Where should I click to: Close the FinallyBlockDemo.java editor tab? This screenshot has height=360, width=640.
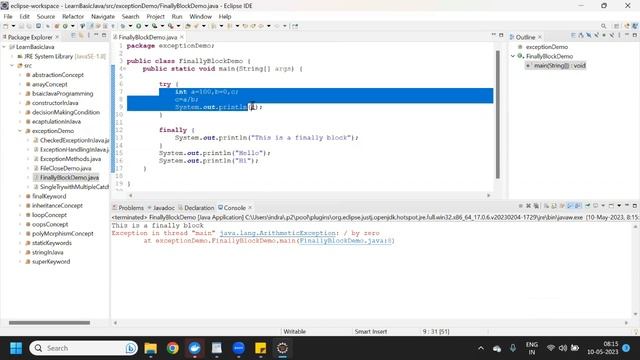point(182,37)
